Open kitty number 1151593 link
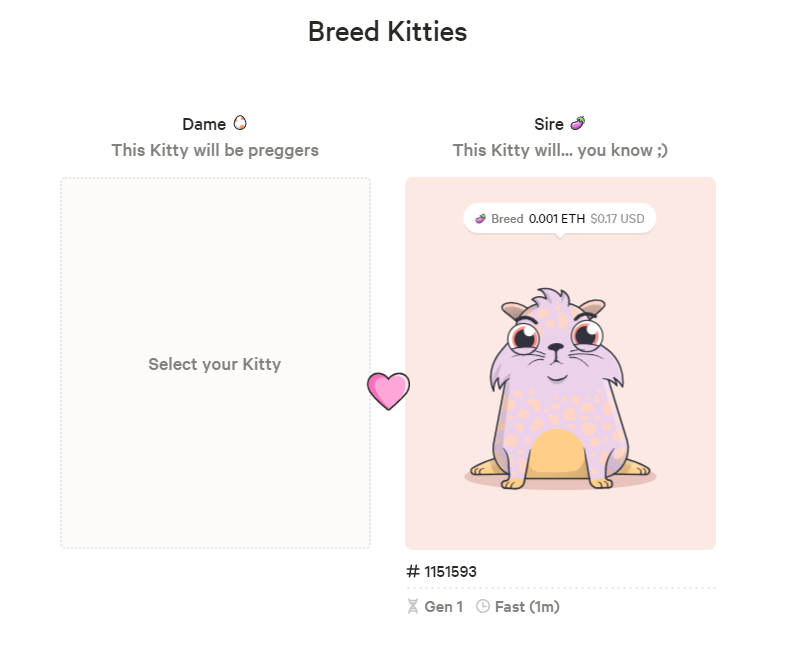The height and width of the screenshot is (672, 789). point(450,571)
